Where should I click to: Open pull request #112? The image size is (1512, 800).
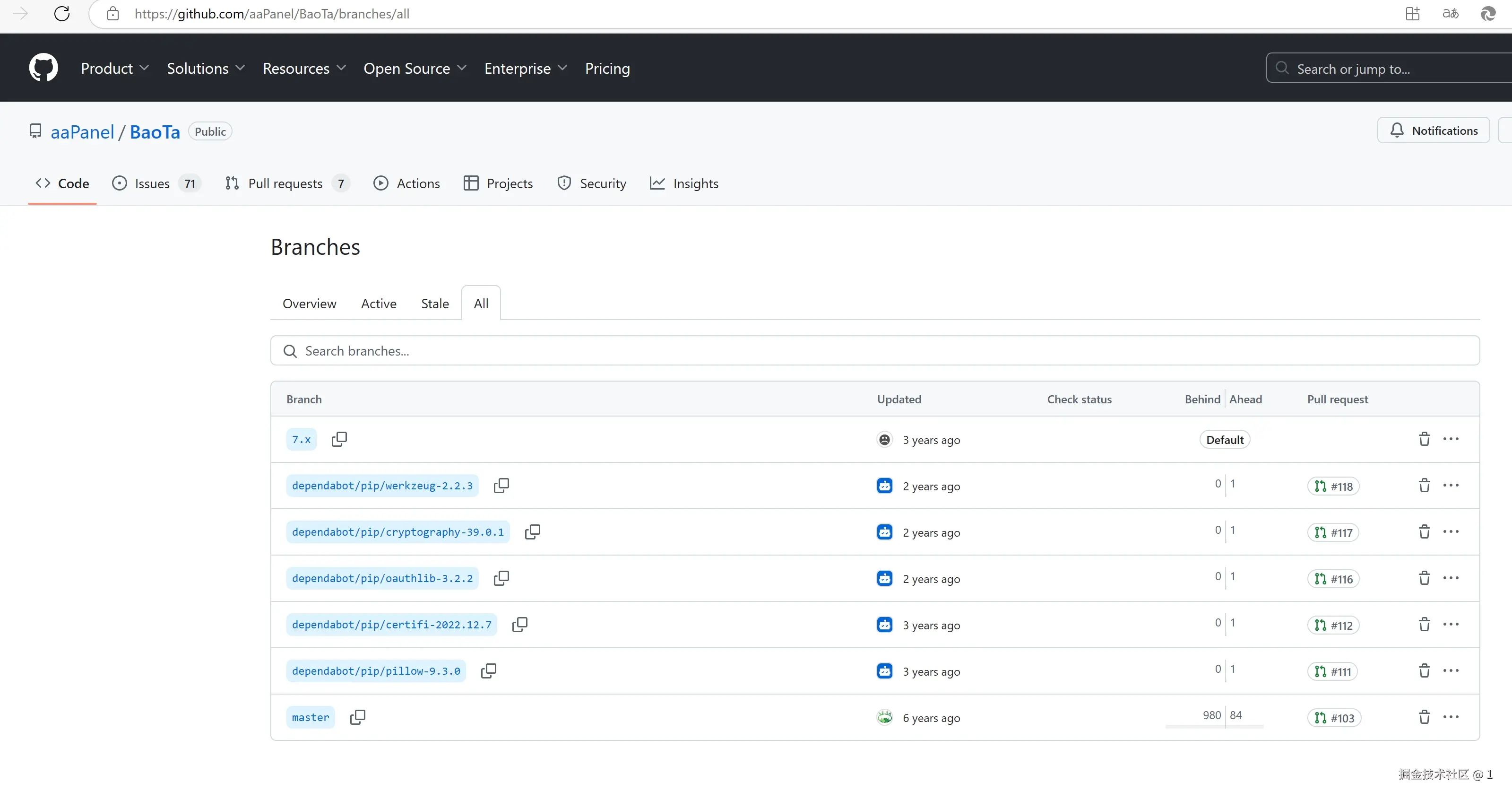point(1333,625)
